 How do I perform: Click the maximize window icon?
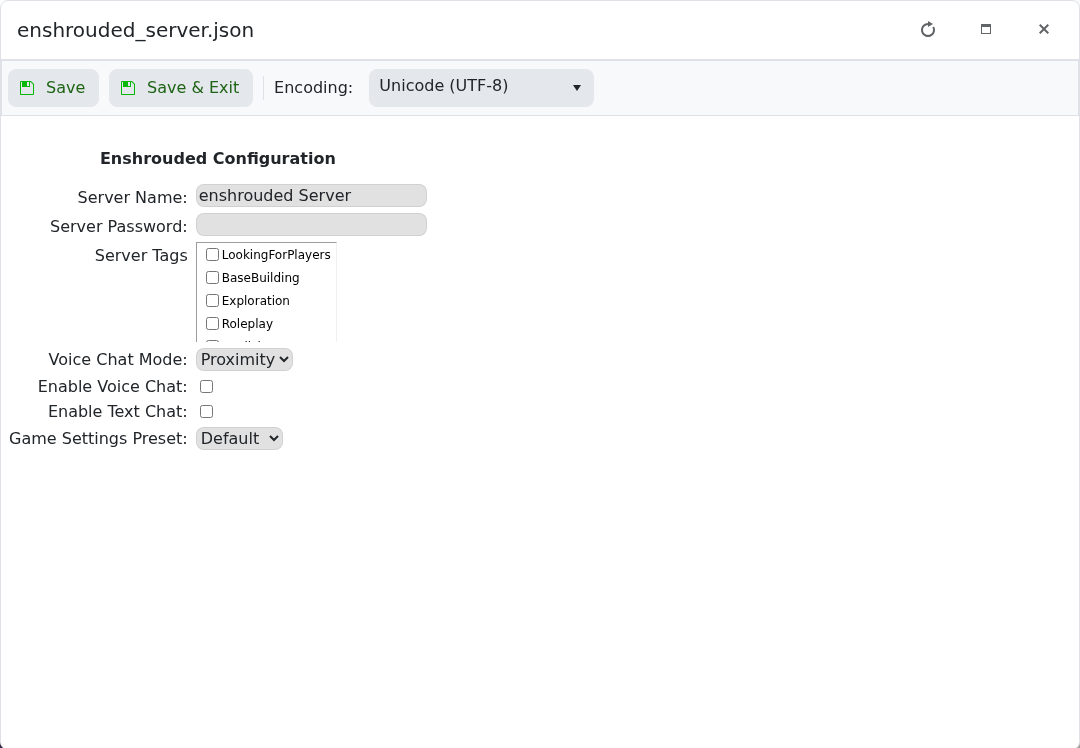pos(986,30)
